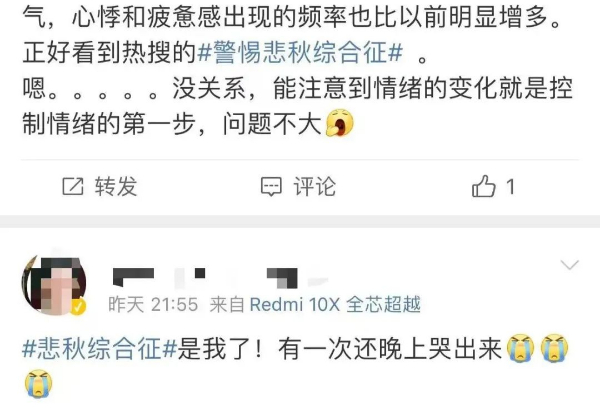The width and height of the screenshot is (600, 412).
Task: Click the 转发 label
Action: (116, 187)
